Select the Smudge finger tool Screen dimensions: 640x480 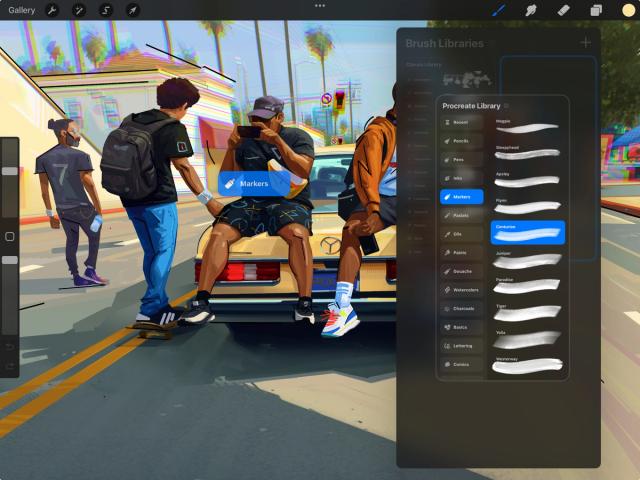(531, 10)
